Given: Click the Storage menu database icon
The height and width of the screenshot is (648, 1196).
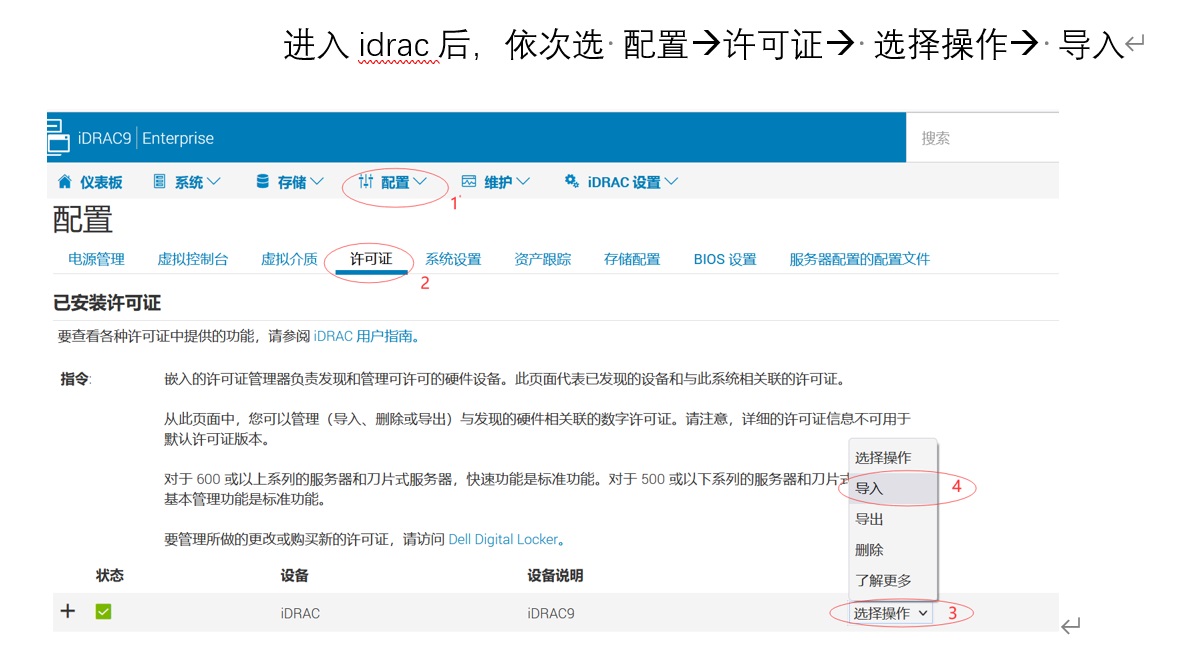Looking at the screenshot, I should pos(262,181).
